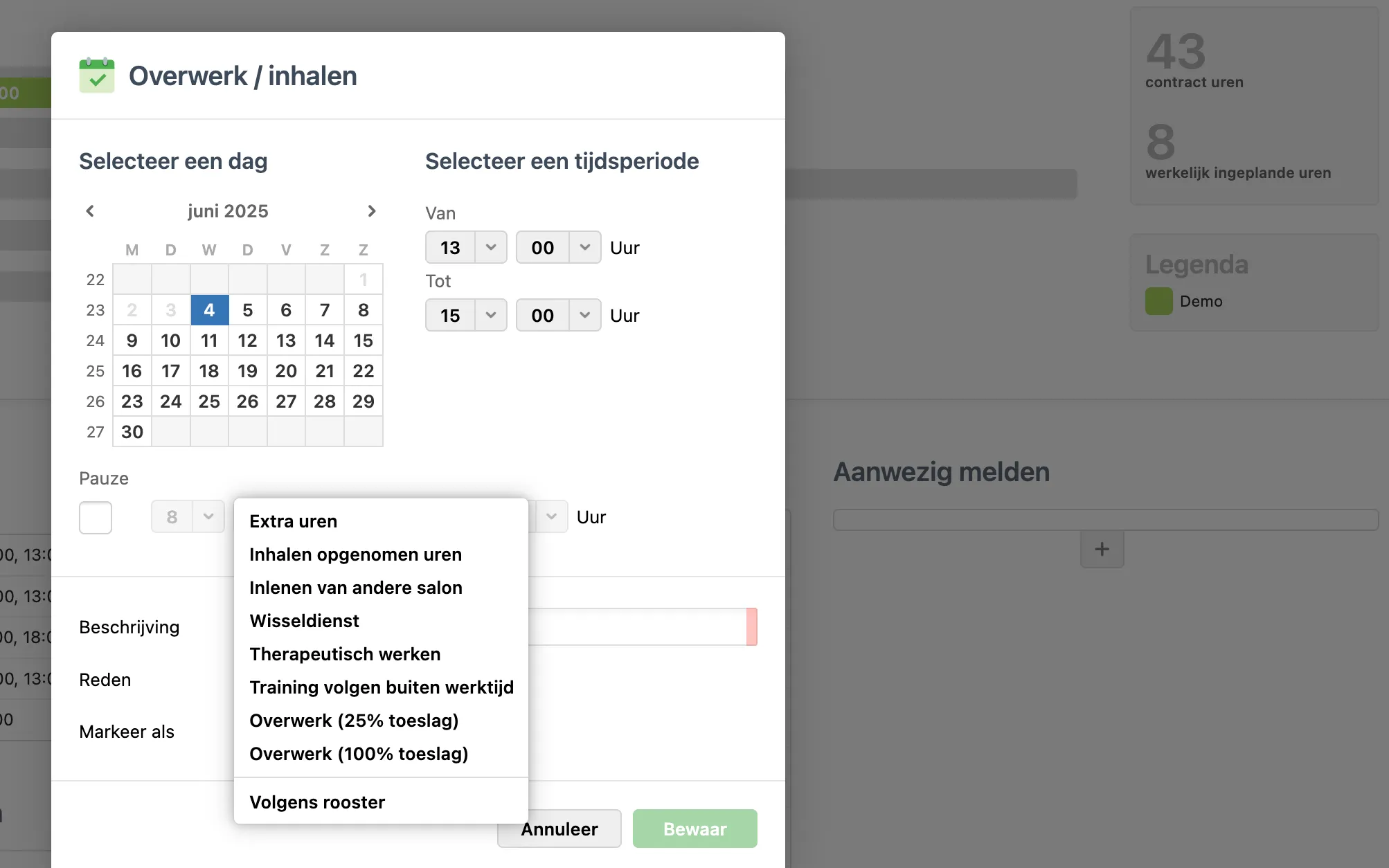
Task: Pick 'Volgens rooster' menu entry
Action: point(317,802)
